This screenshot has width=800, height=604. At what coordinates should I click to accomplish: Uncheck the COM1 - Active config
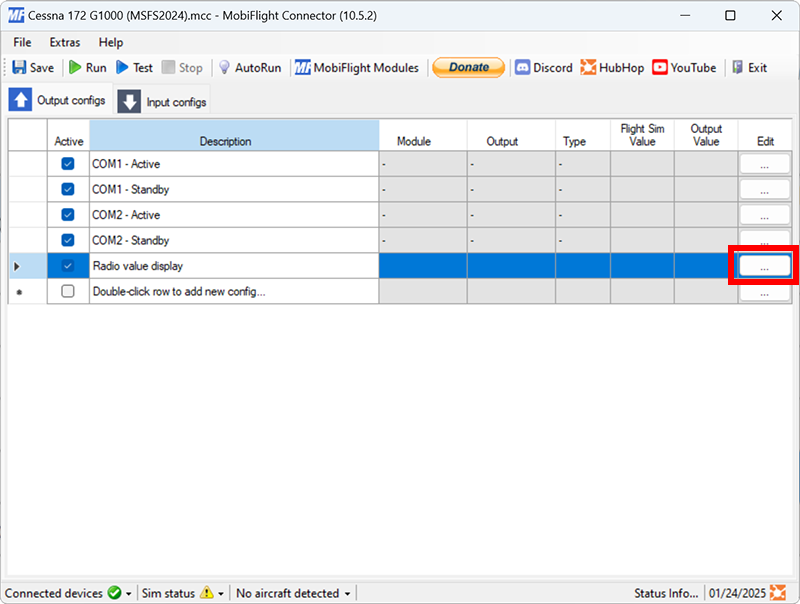(68, 163)
